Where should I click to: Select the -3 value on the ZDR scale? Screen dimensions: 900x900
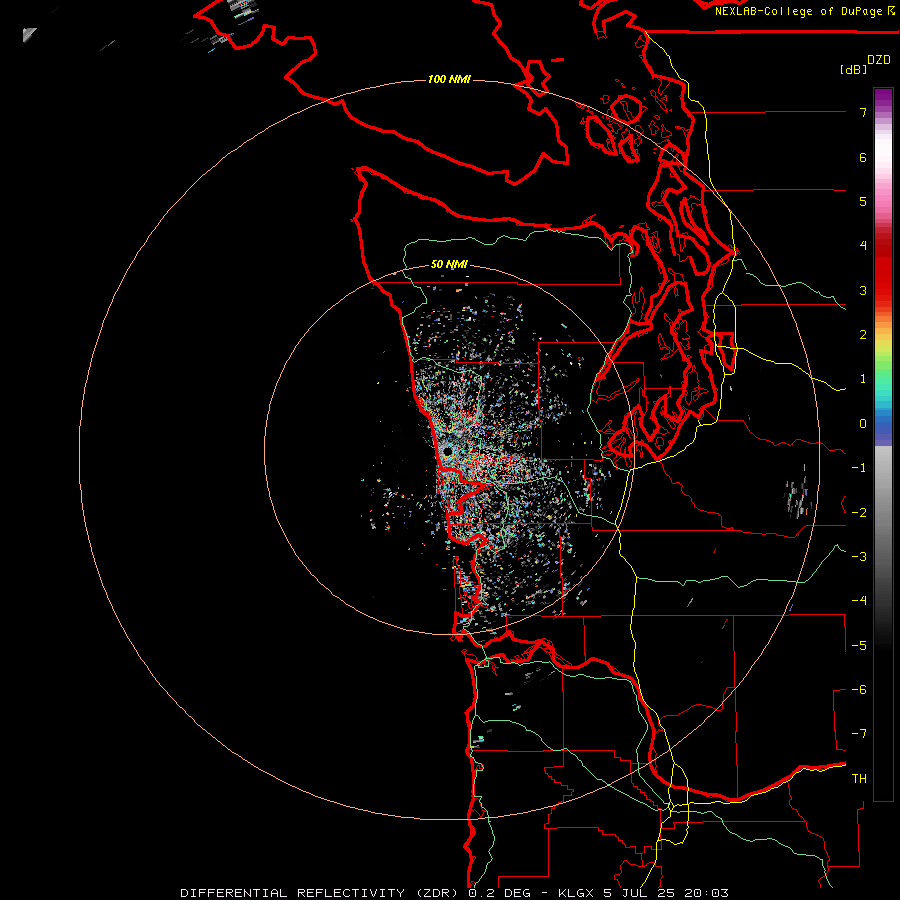(859, 556)
